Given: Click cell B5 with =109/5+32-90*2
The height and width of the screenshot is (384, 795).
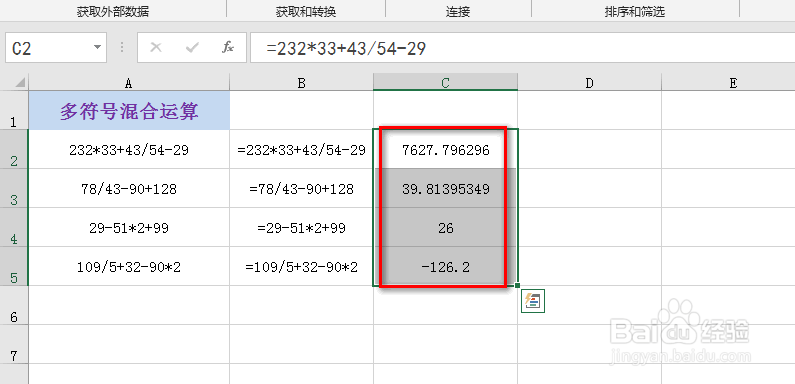Looking at the screenshot, I should pos(302,267).
